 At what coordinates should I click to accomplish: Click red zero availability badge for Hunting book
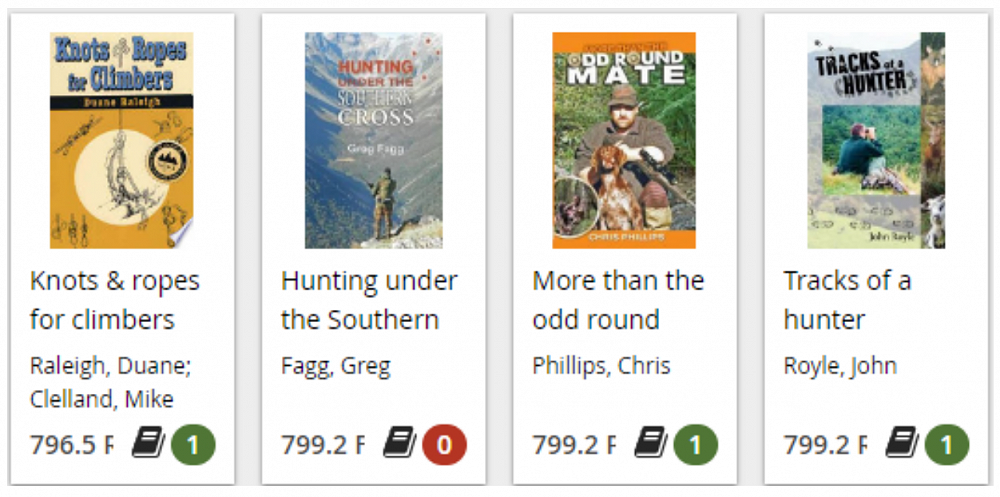point(444,444)
